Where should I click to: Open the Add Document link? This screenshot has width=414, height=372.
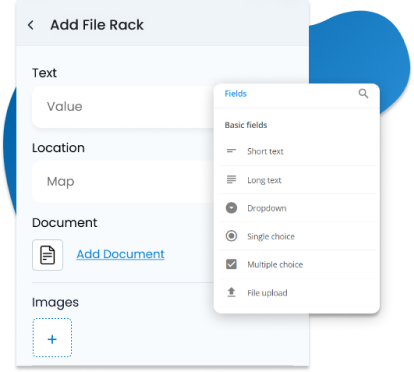(120, 254)
